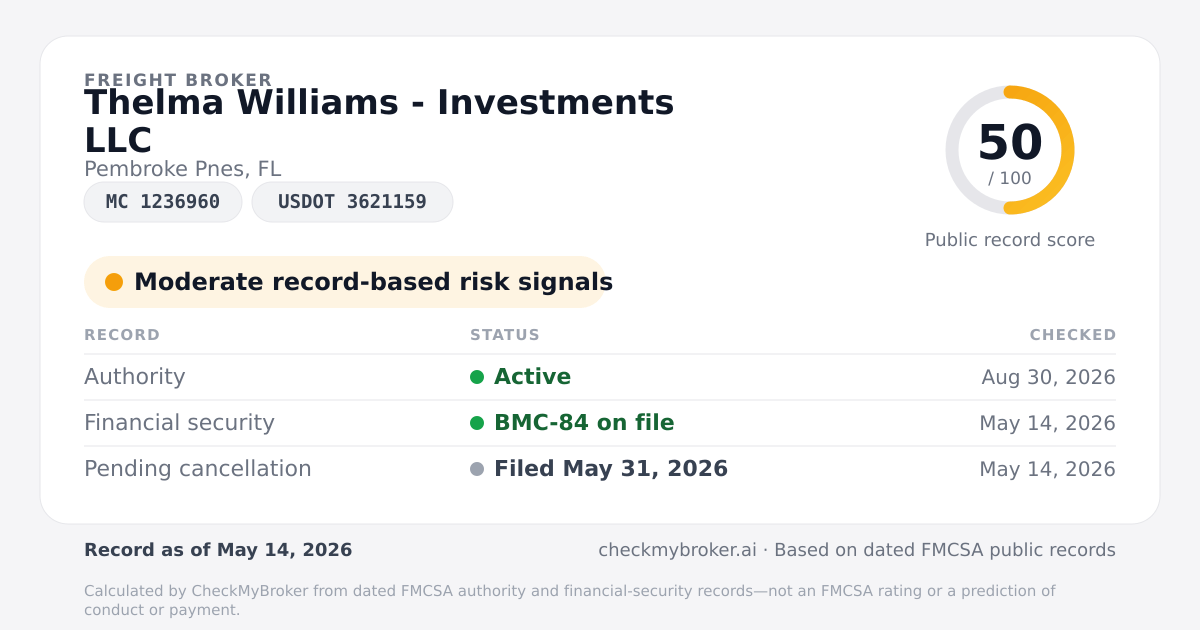Click the RECORD column header
Image resolution: width=1200 pixels, height=630 pixels.
(122, 335)
